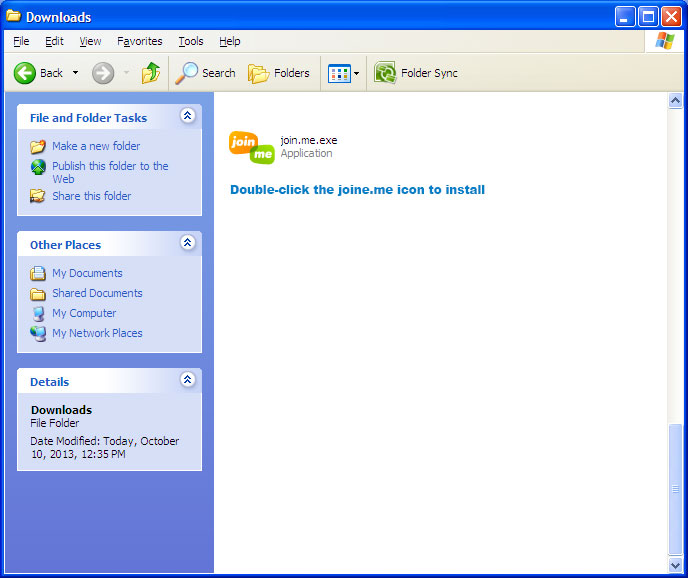Collapse the Details panel
This screenshot has height=578, width=688.
[187, 381]
